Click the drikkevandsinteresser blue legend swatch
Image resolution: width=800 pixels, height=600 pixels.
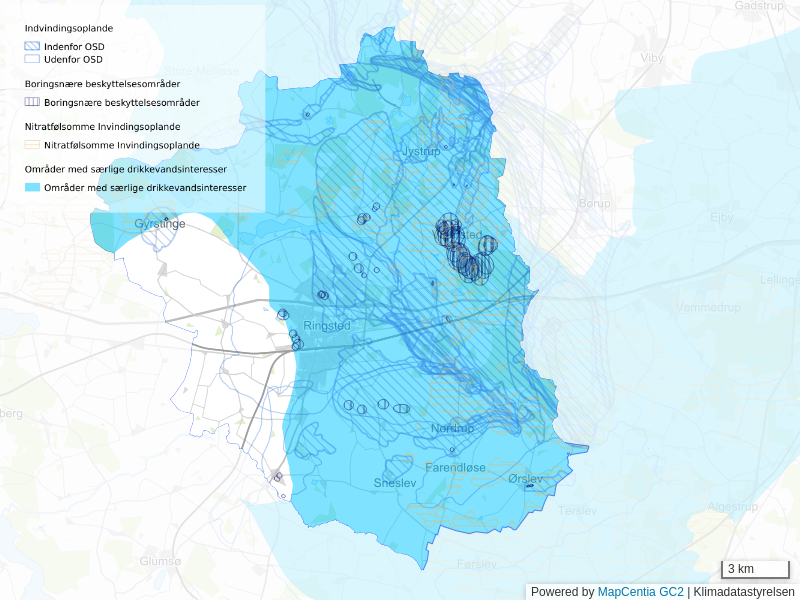coord(32,188)
